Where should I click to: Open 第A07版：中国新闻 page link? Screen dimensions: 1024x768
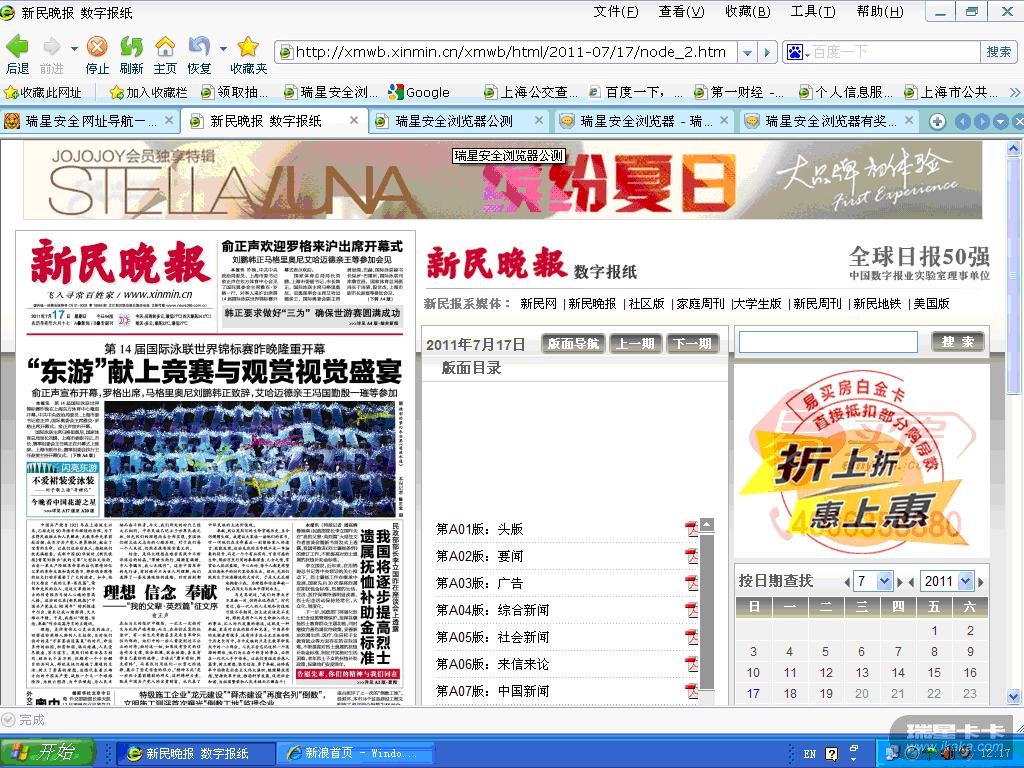(492, 691)
